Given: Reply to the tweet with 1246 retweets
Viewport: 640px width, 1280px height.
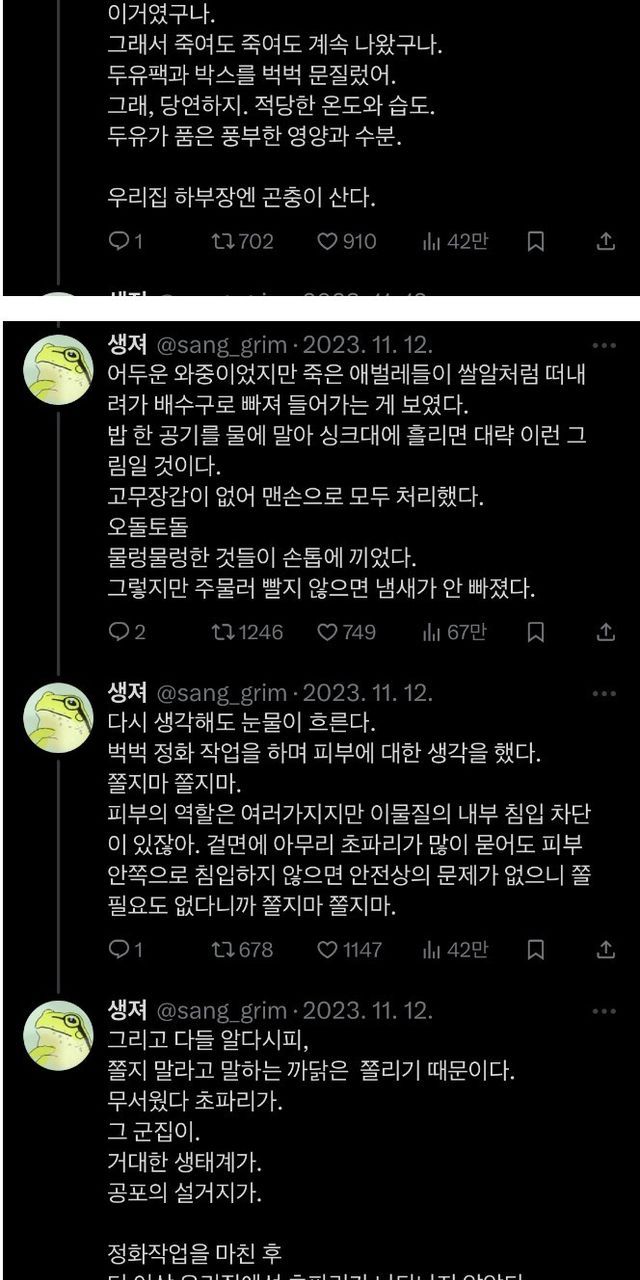Looking at the screenshot, I should (118, 632).
